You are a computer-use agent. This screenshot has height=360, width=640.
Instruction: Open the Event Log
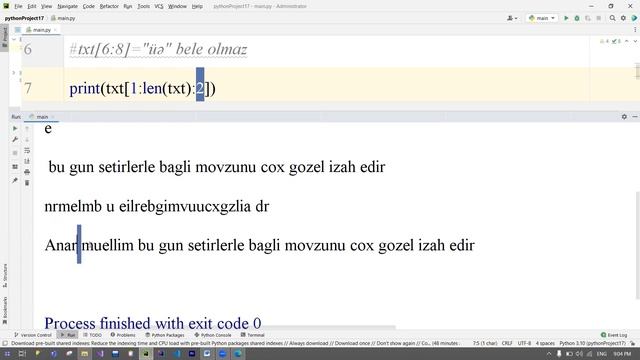point(614,335)
